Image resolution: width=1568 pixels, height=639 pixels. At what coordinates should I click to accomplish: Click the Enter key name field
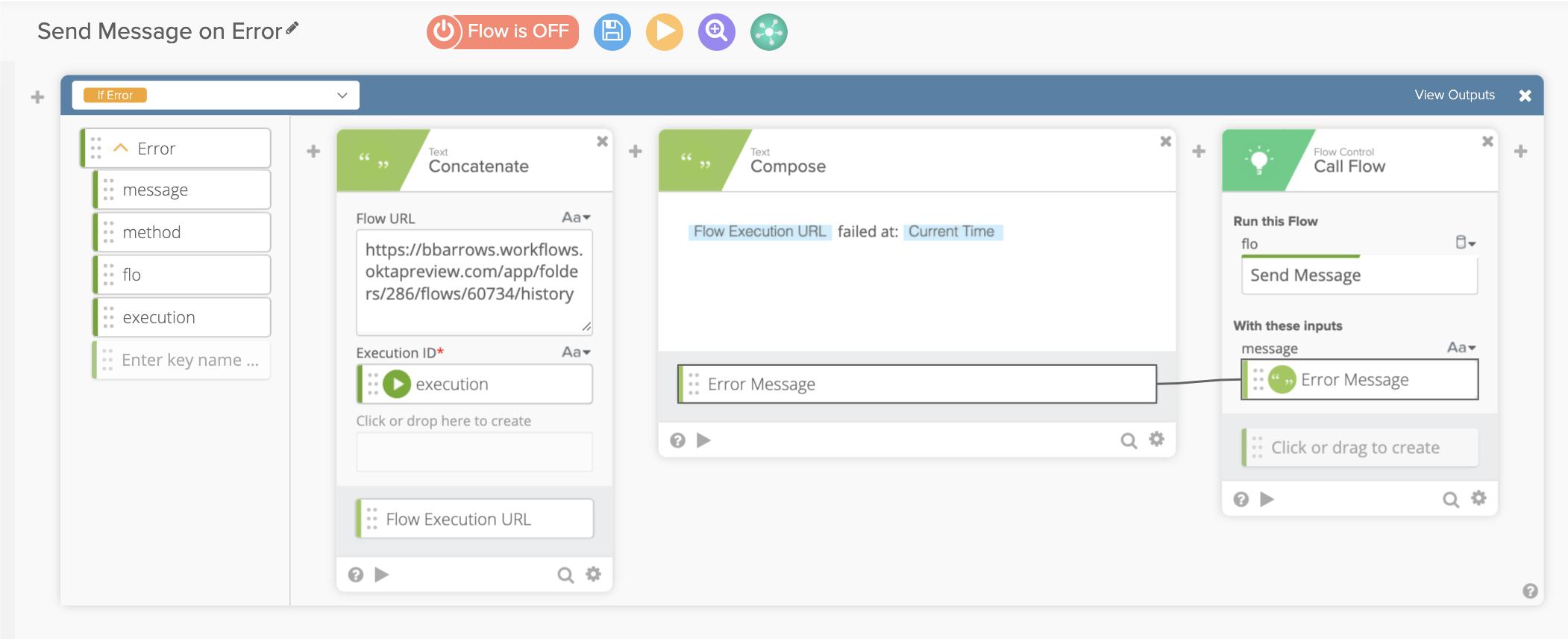pyautogui.click(x=189, y=360)
